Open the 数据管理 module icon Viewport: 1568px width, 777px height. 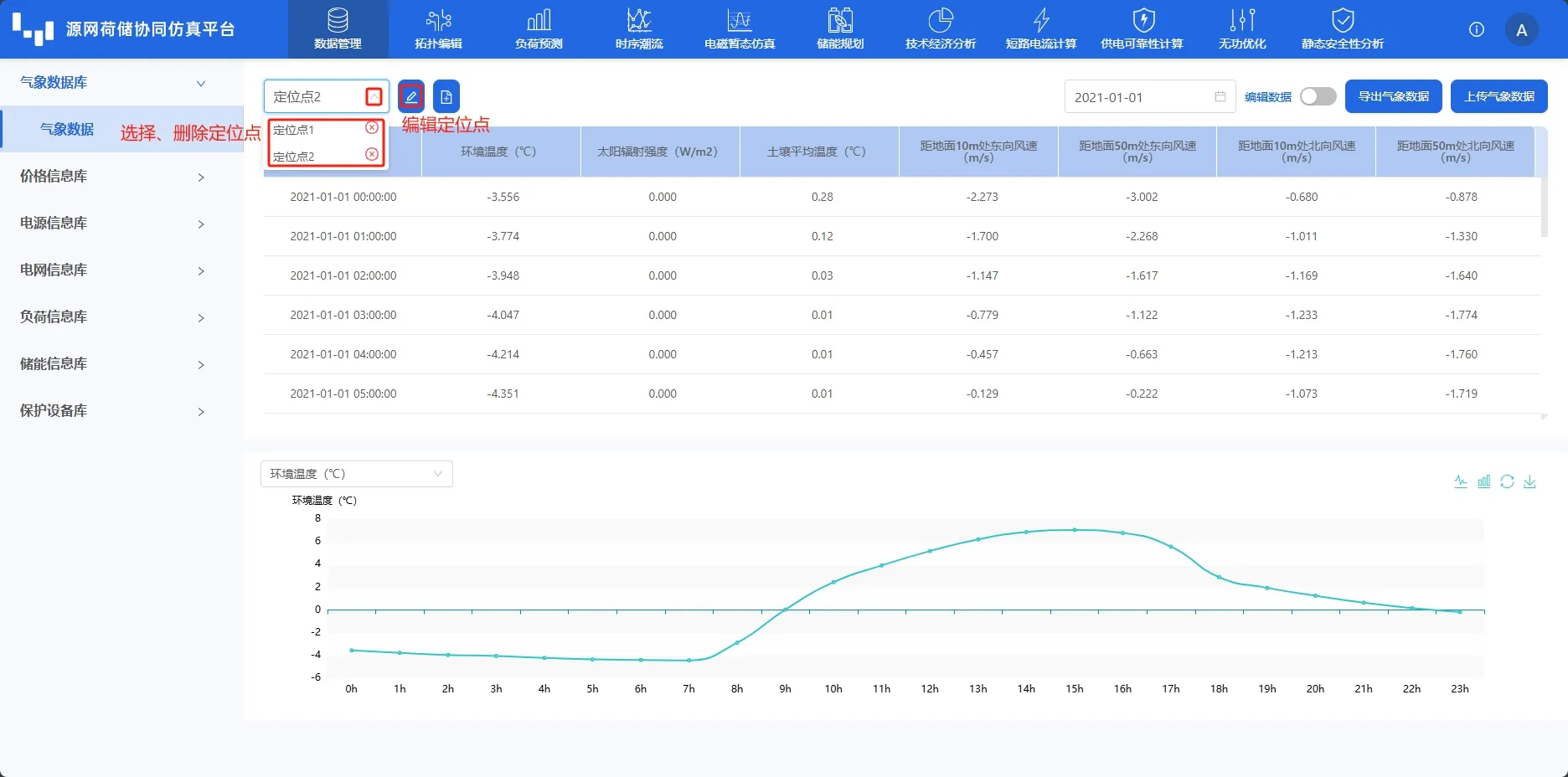pos(338,20)
